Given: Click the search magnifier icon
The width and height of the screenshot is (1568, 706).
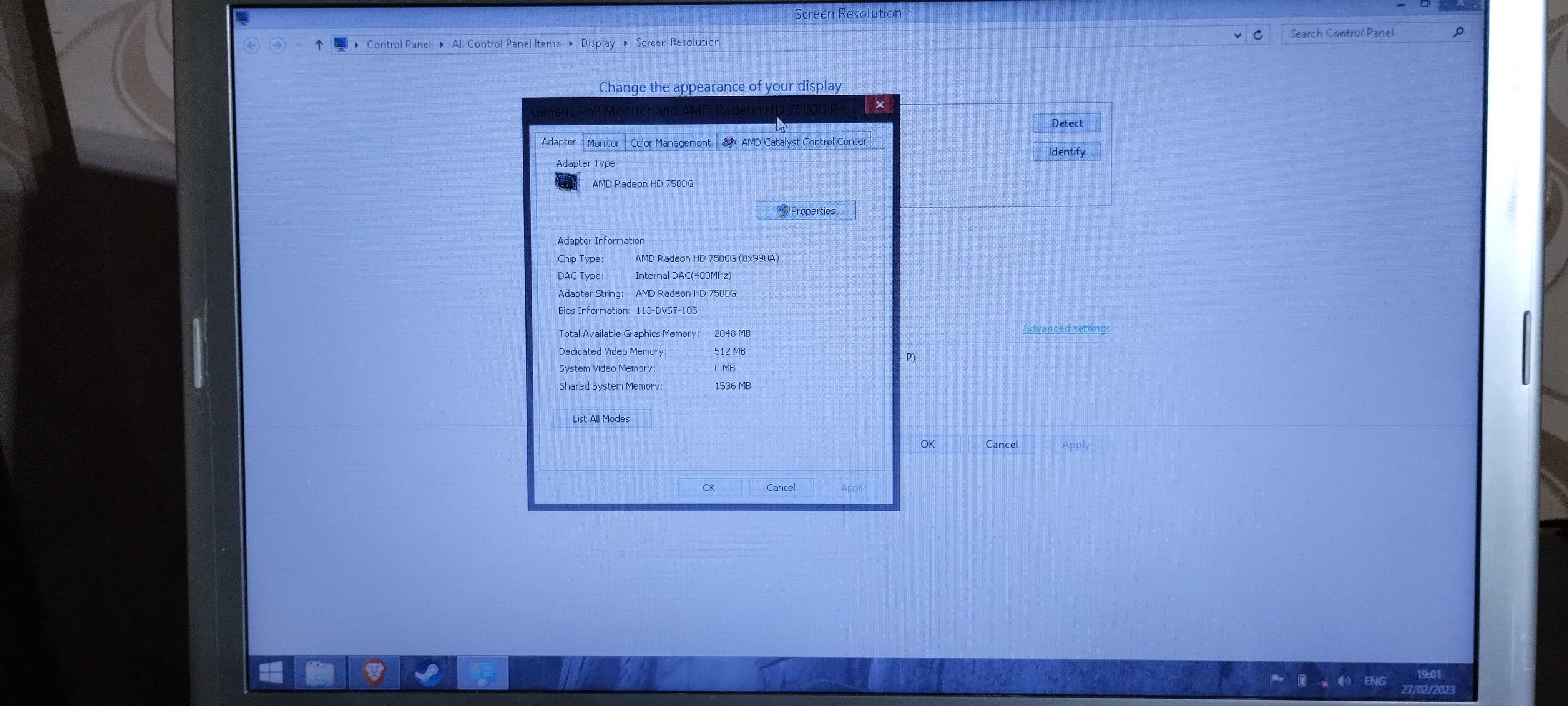Looking at the screenshot, I should pyautogui.click(x=1458, y=32).
